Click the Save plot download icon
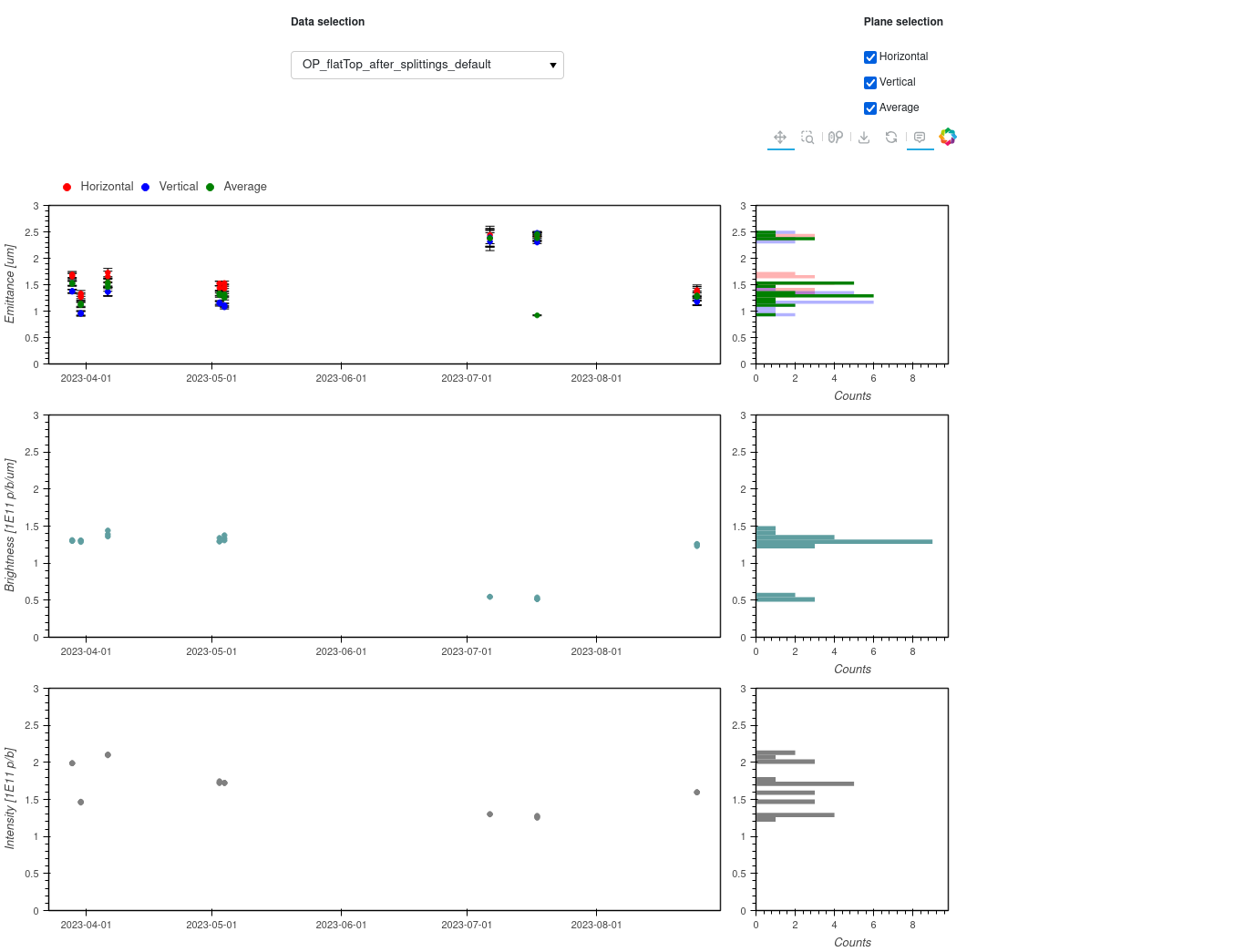This screenshot has width=1234, height=952. [x=864, y=138]
